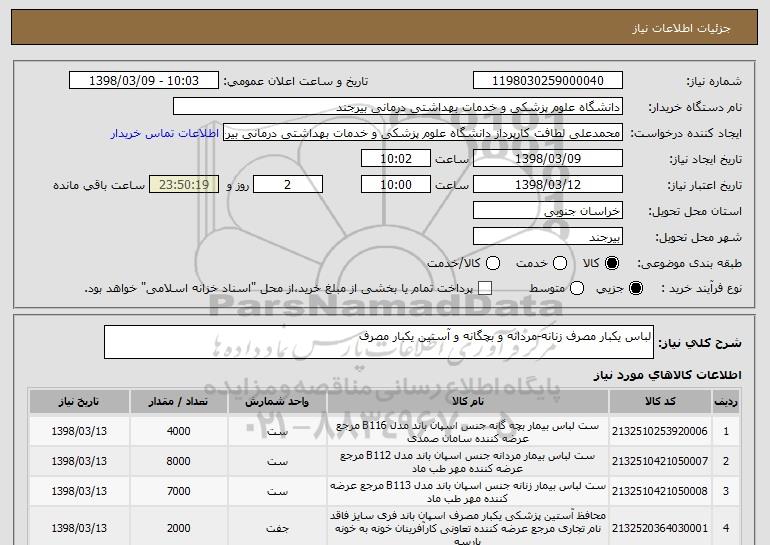Click quantity 8000 in row 2
770x545 pixels.
(x=178, y=462)
